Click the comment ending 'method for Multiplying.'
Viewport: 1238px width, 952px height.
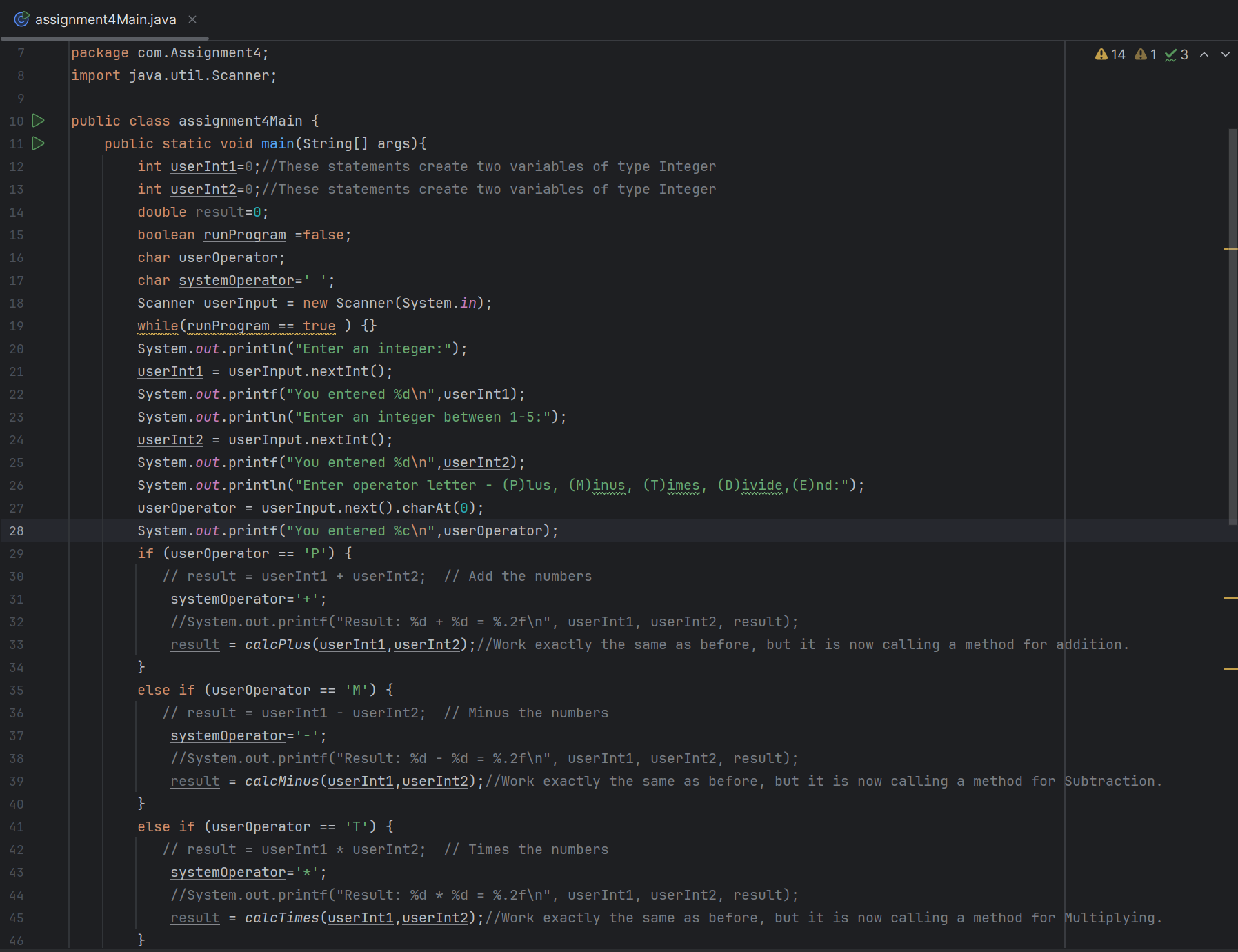tap(824, 918)
